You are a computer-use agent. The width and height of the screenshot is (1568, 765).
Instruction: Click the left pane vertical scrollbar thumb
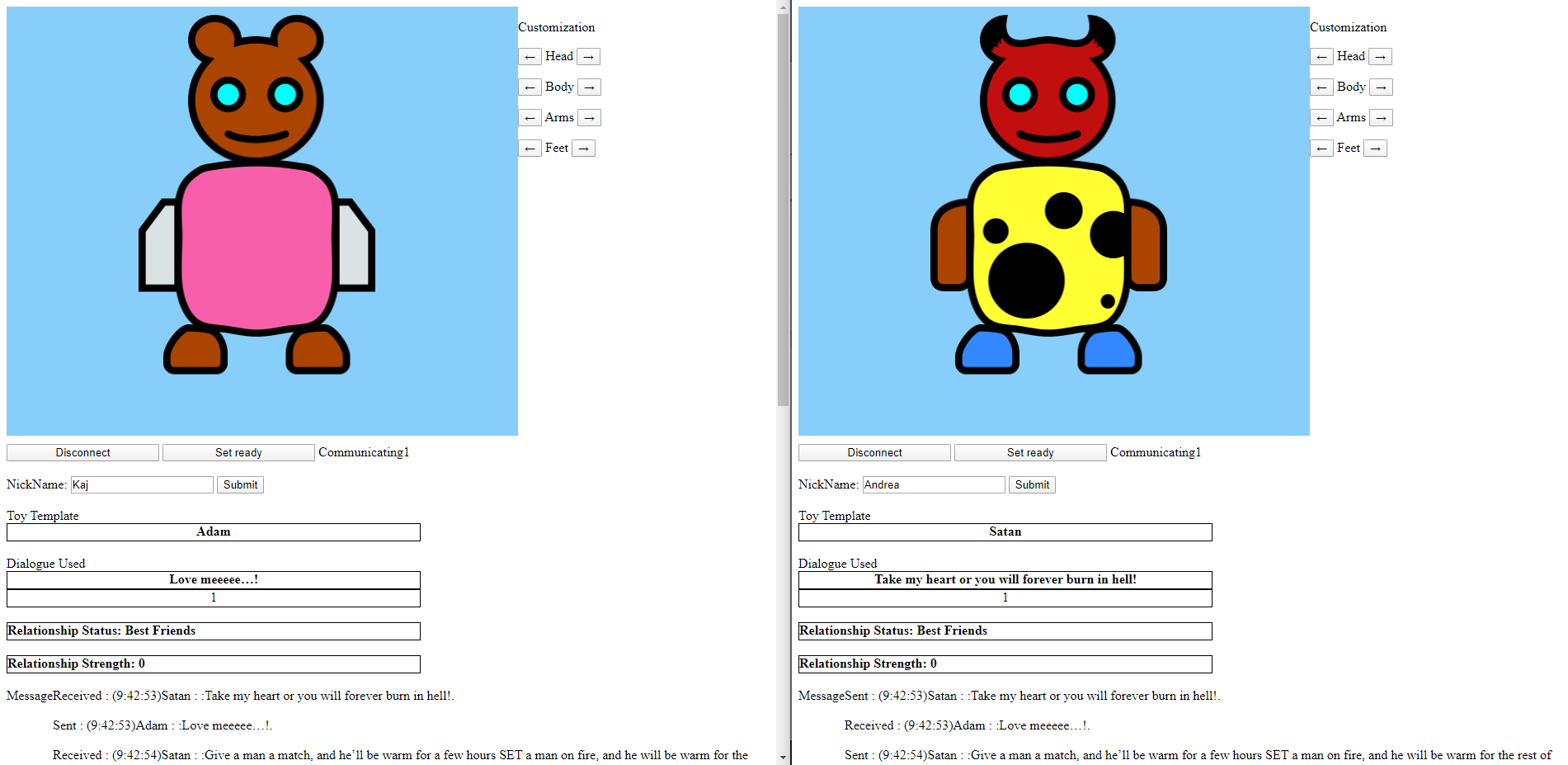(783, 210)
